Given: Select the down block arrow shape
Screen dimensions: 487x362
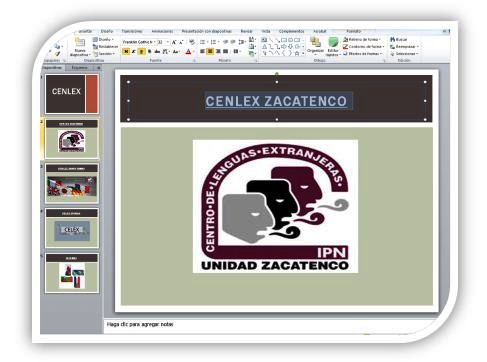Looking at the screenshot, I should tap(290, 47).
